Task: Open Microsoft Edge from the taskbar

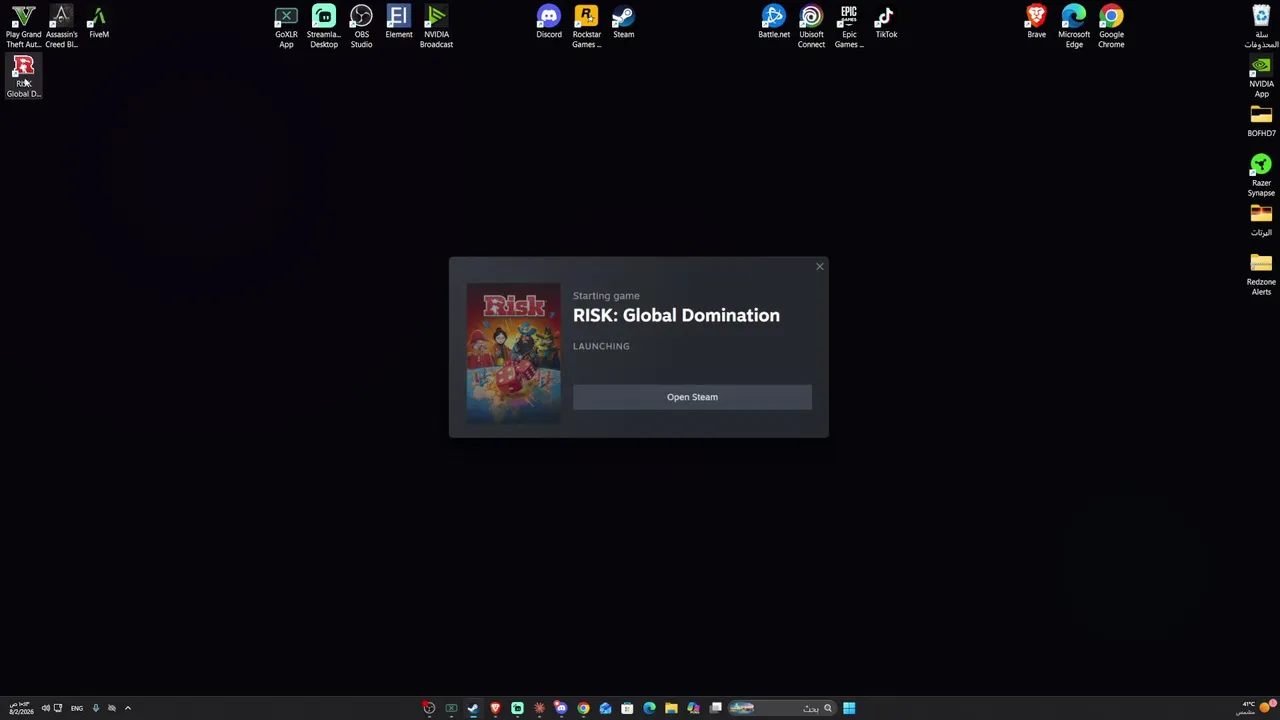Action: point(650,708)
